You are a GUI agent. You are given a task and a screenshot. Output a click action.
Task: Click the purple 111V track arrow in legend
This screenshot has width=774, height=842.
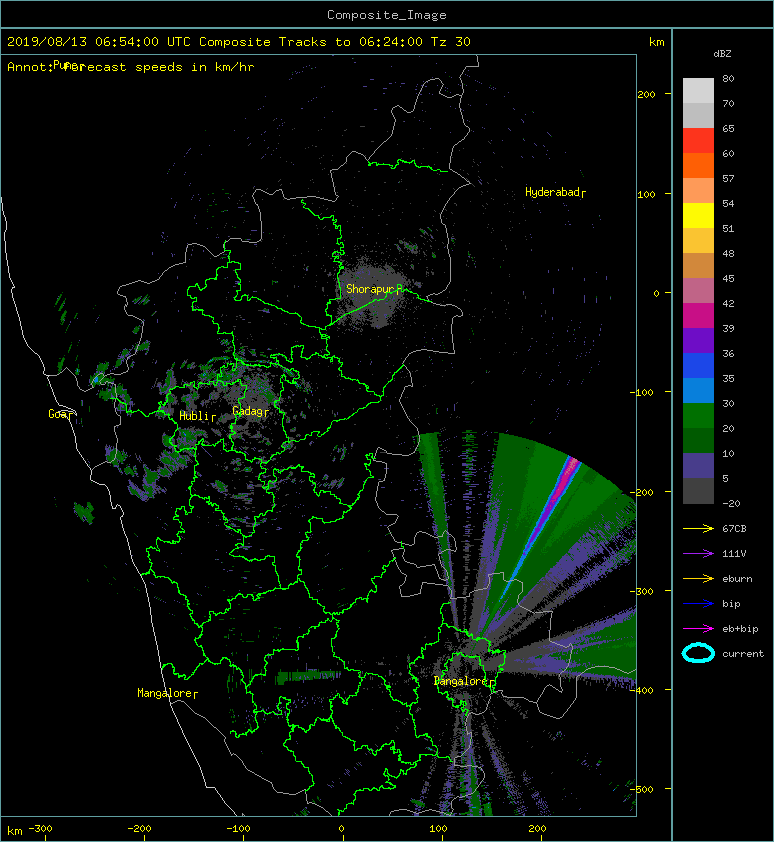(698, 554)
